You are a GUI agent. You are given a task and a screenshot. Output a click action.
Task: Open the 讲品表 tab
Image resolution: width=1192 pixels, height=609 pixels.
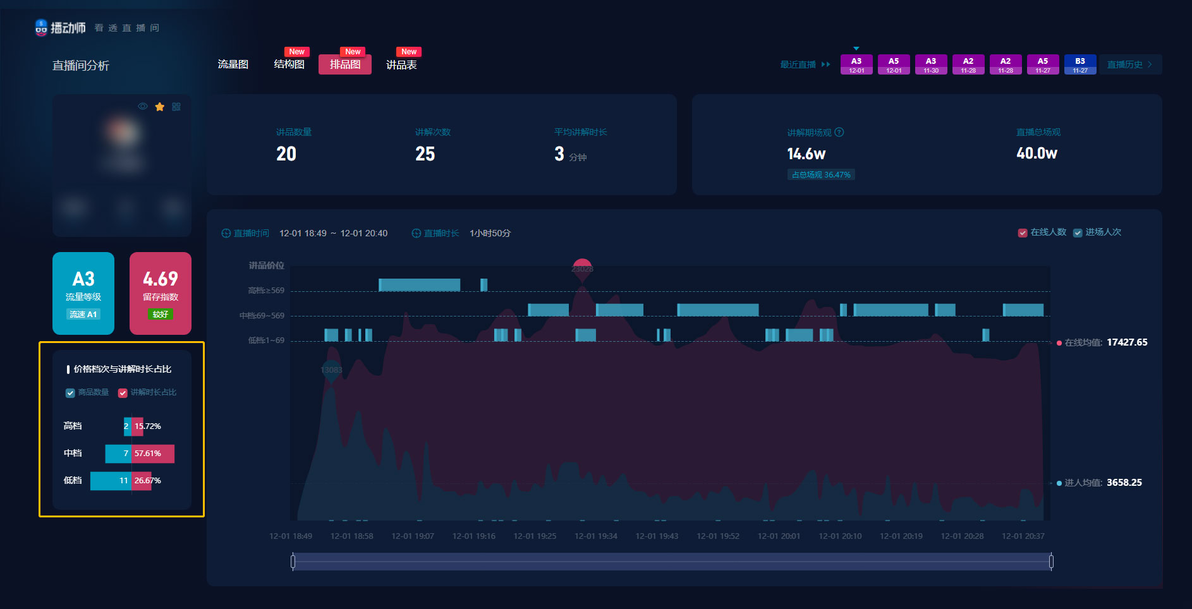coord(401,65)
